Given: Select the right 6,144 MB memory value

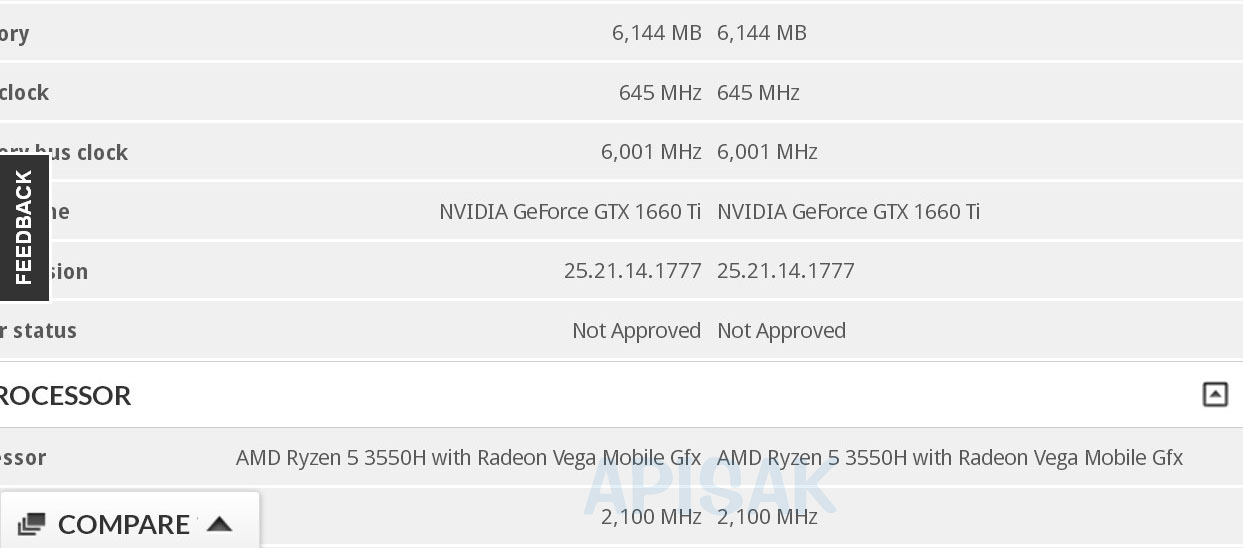Looking at the screenshot, I should click(761, 33).
